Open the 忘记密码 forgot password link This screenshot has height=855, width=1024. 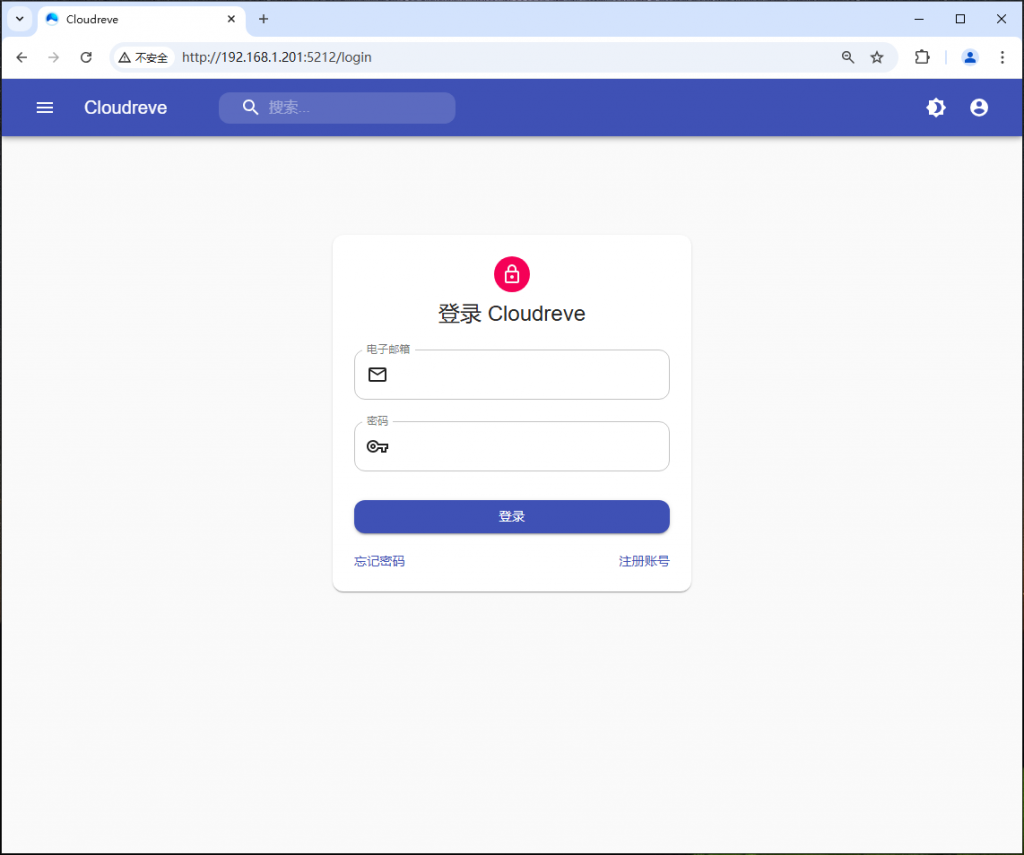379,561
